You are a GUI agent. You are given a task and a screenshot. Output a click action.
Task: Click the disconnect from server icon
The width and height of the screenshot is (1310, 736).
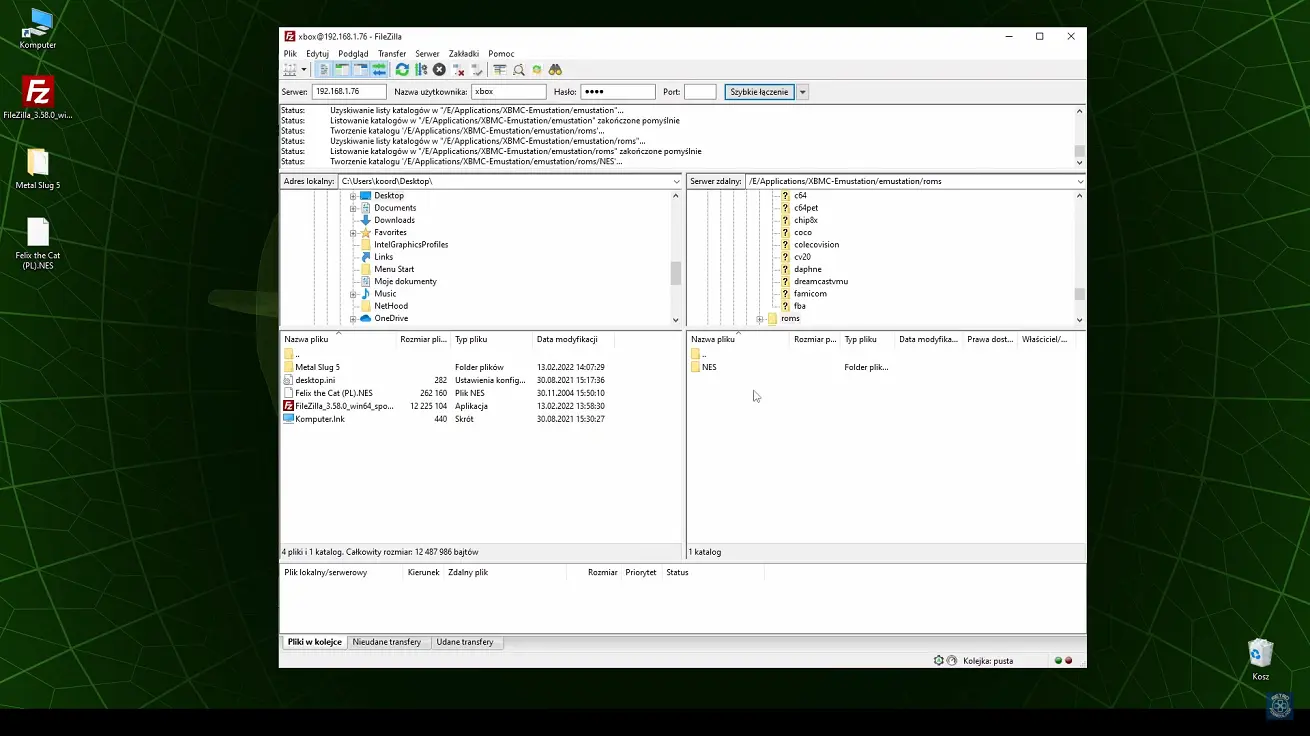coord(459,70)
